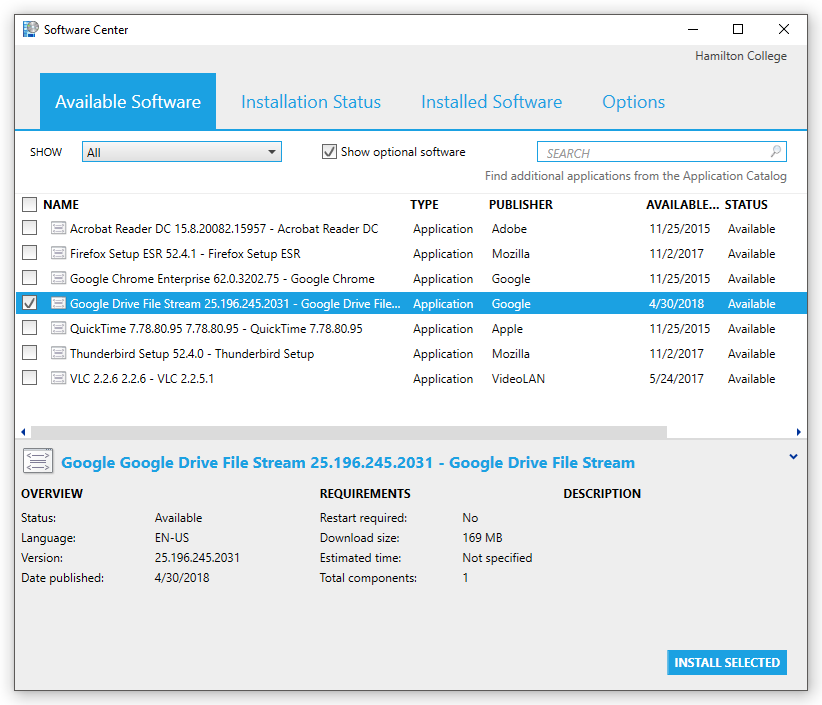Select the QuickTime 7.78.80.95 row name
Viewport: 822px width, 705px height.
tap(216, 329)
